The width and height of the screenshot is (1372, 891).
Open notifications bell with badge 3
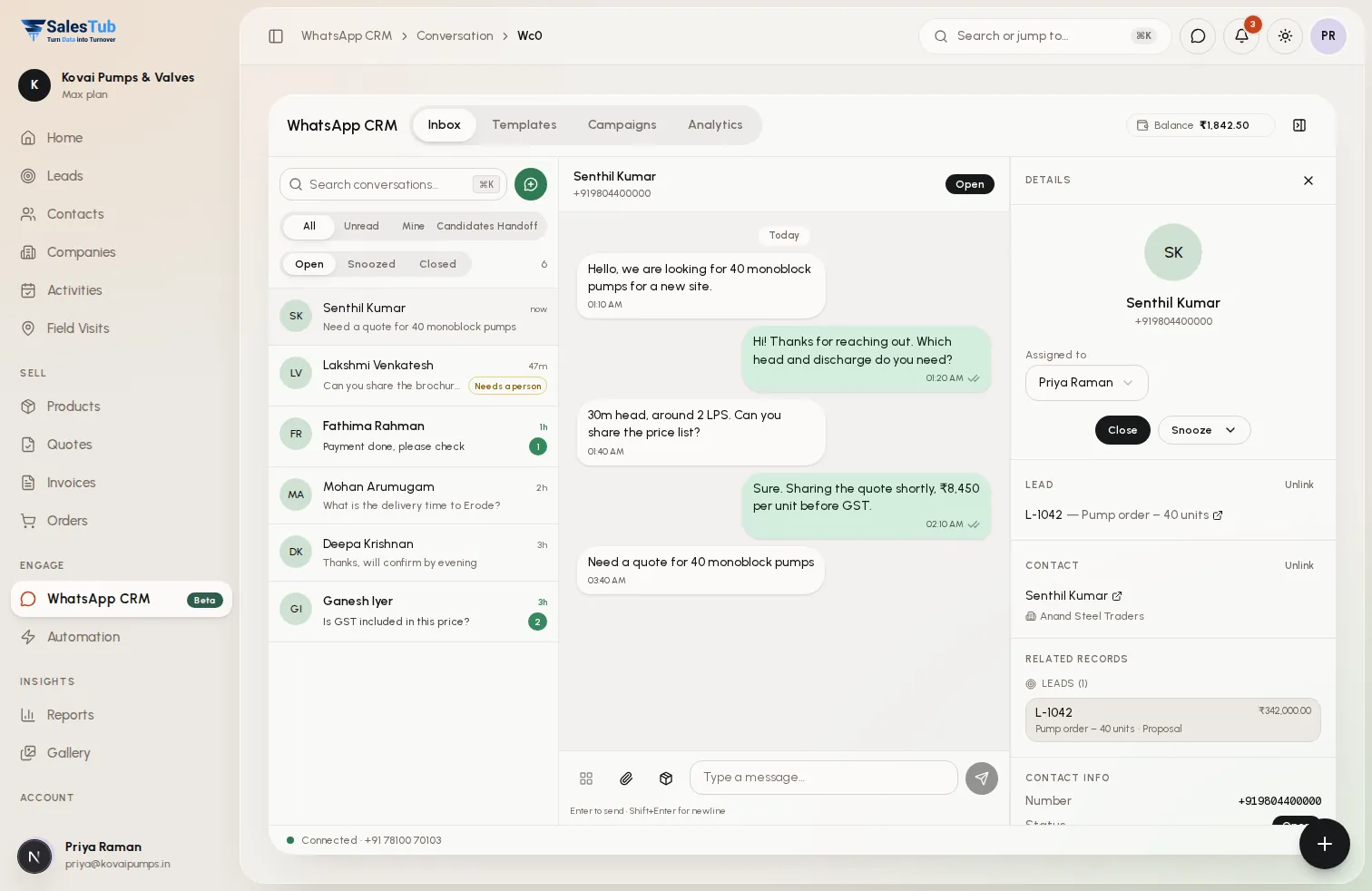(x=1241, y=36)
